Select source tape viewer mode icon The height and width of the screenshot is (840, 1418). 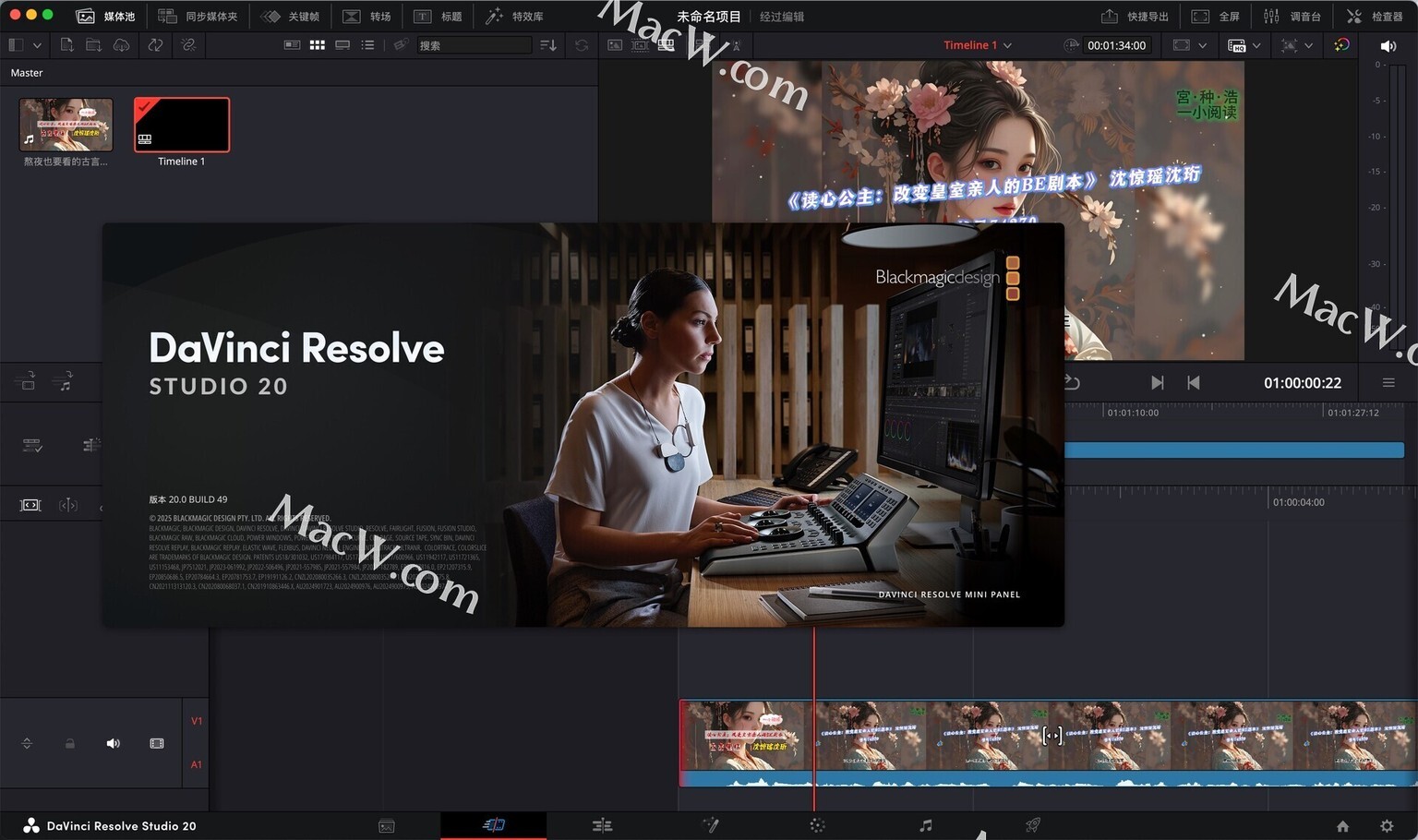click(640, 44)
